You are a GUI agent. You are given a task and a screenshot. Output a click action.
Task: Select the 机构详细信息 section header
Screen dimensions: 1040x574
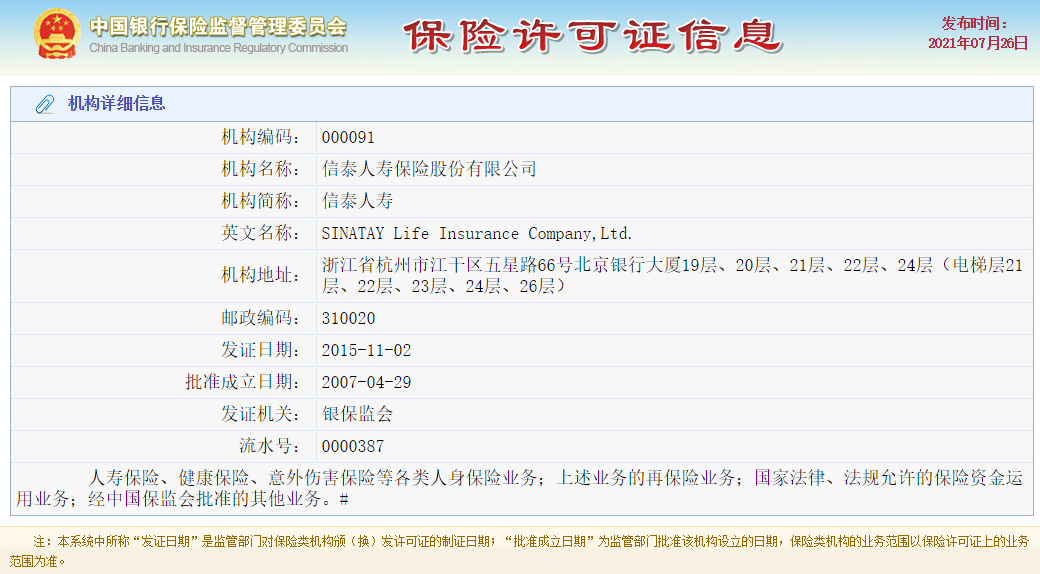point(117,104)
